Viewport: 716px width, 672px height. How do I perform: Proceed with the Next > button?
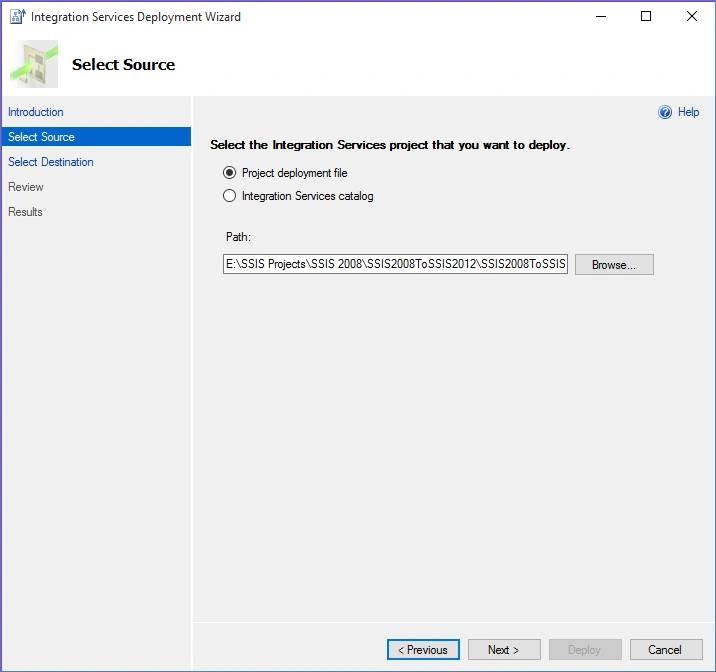(504, 650)
